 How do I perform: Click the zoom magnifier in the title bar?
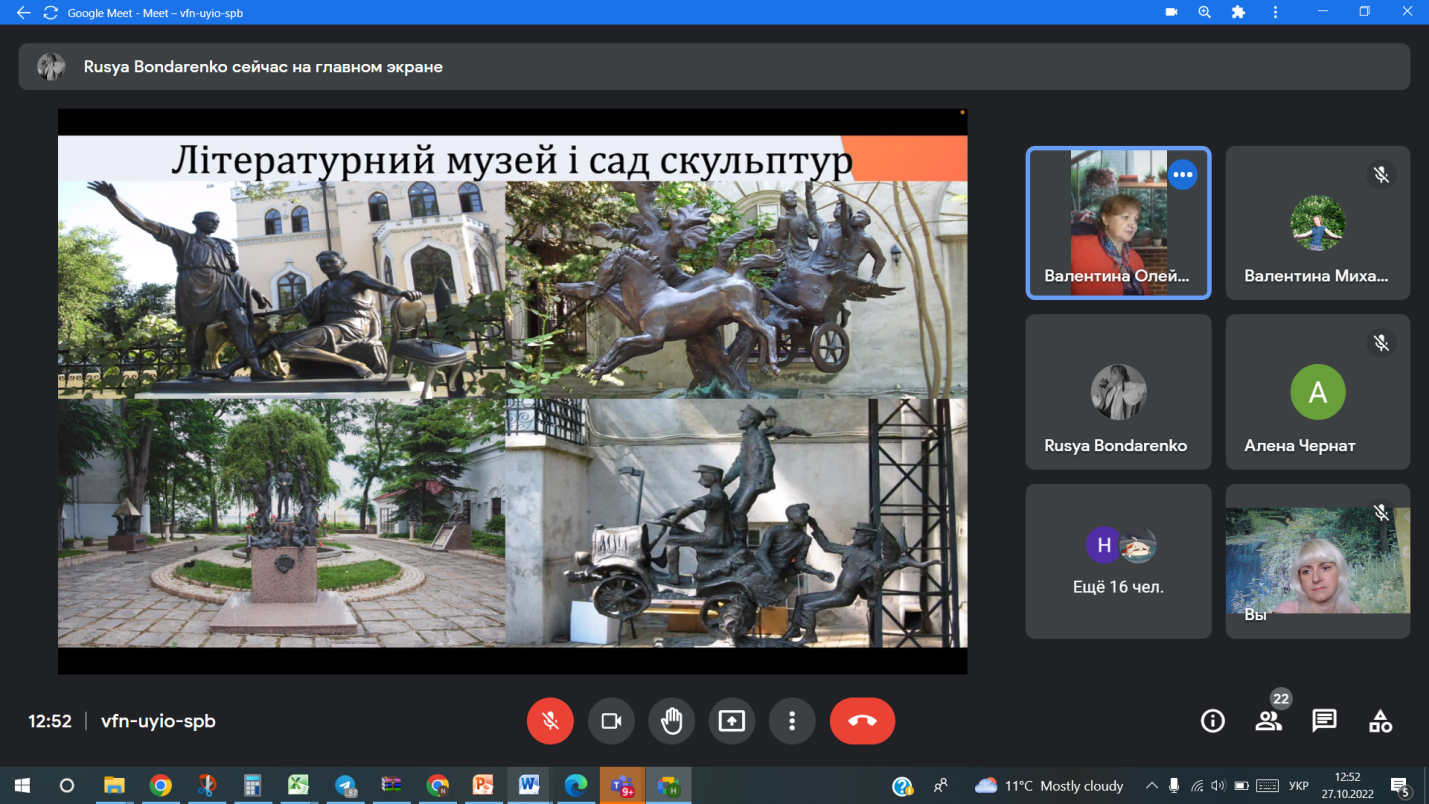pyautogui.click(x=1204, y=12)
